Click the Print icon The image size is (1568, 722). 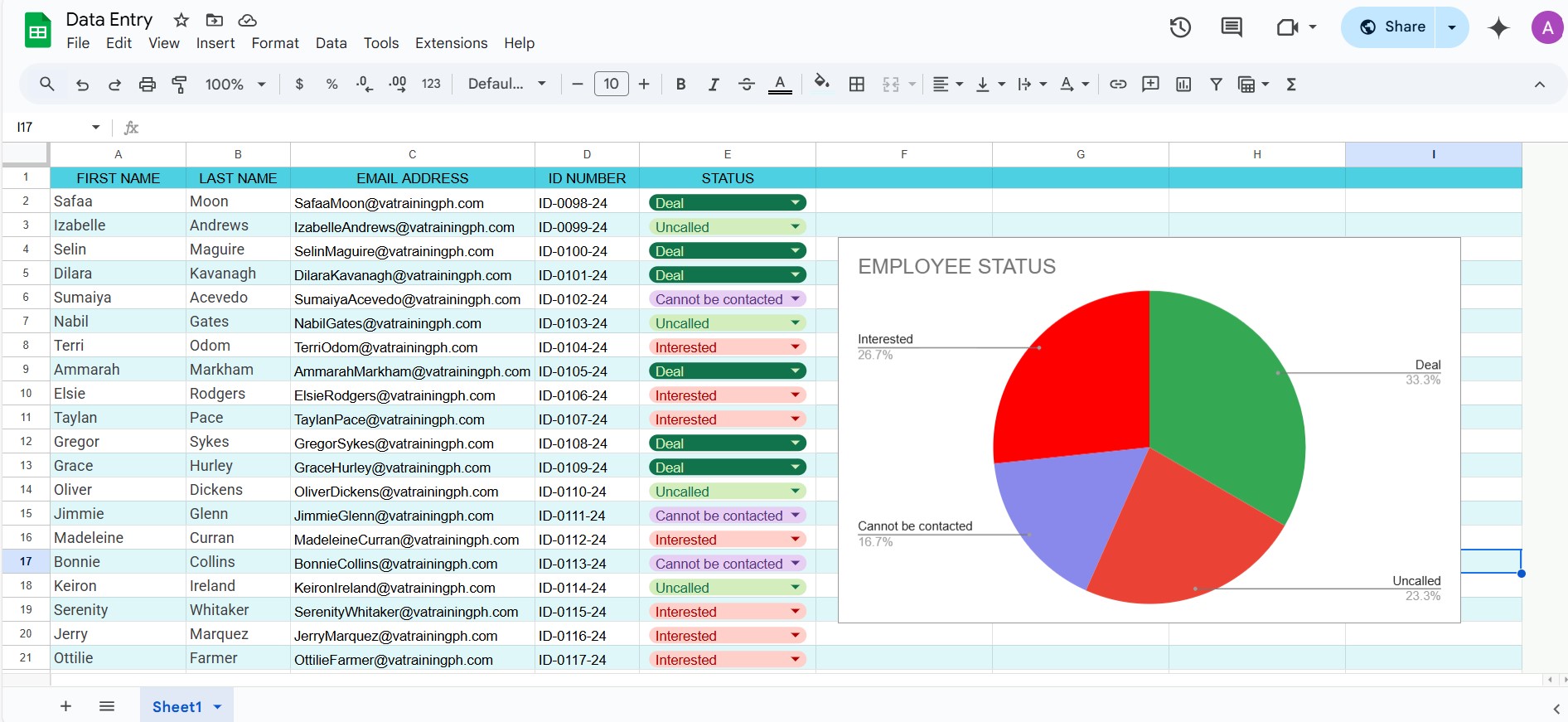(x=148, y=85)
